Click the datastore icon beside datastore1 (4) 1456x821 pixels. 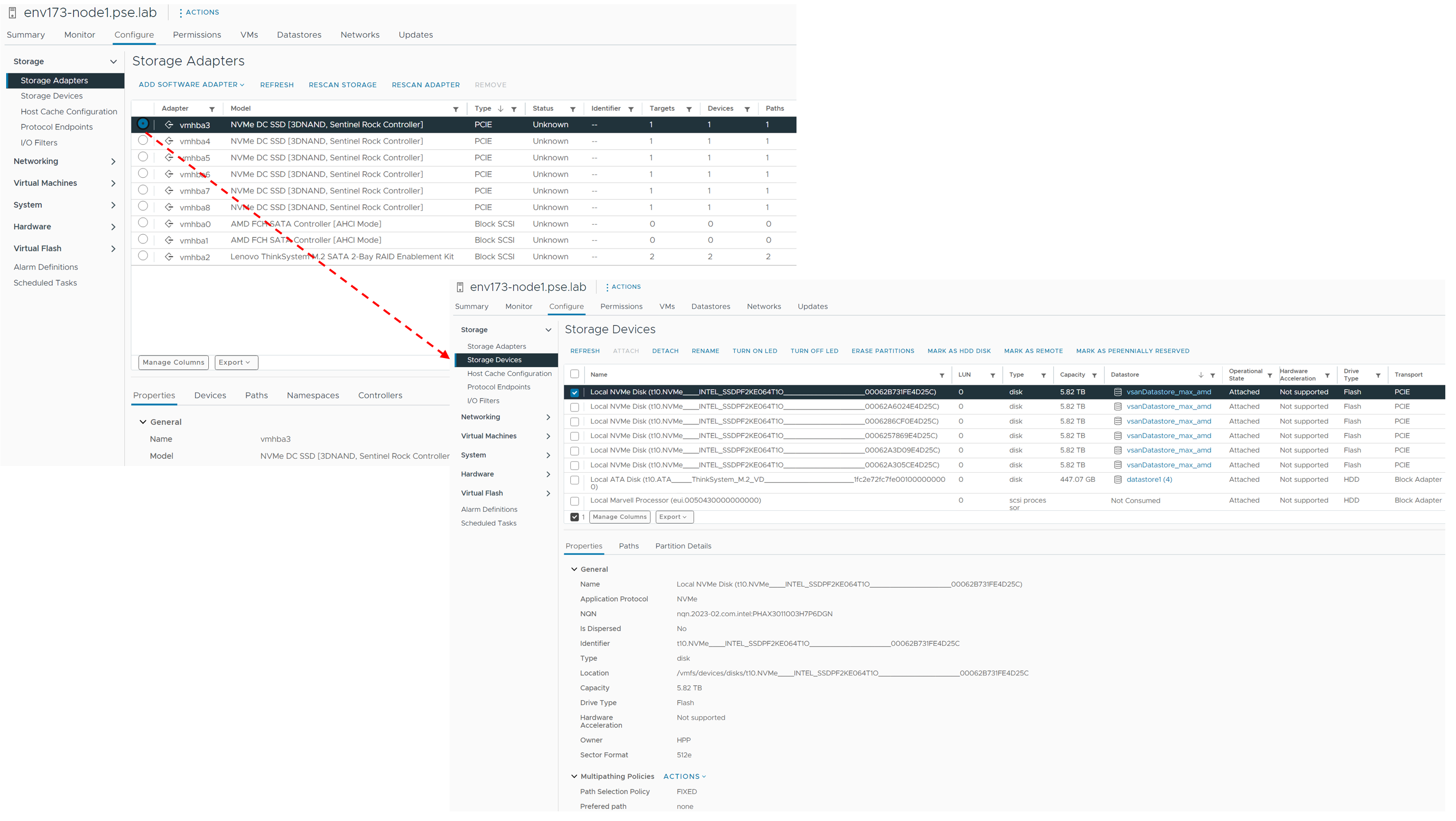pyautogui.click(x=1117, y=480)
